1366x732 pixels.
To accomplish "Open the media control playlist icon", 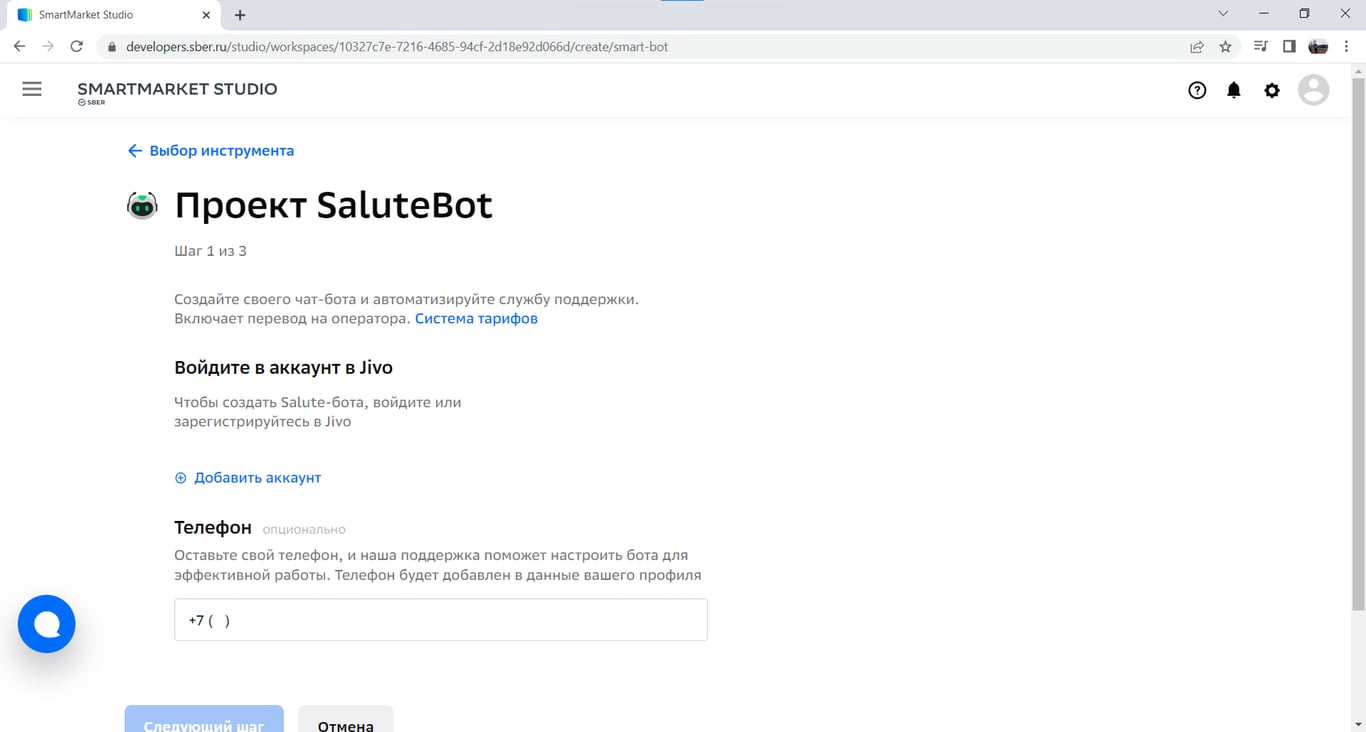I will [1260, 46].
